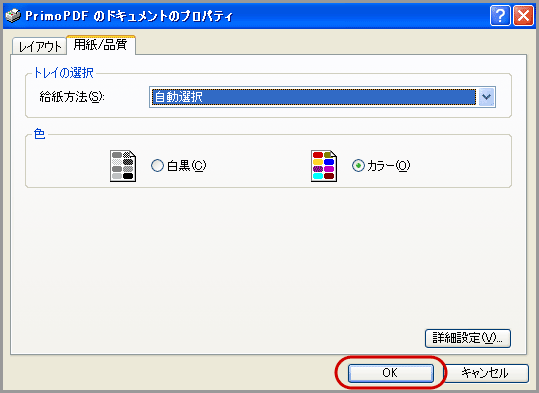Click the colored document icon next to カラー
The image size is (539, 393).
coord(324,166)
